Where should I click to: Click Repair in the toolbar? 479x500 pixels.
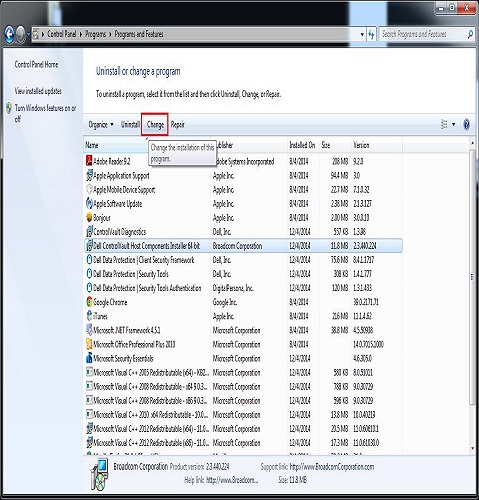(178, 125)
